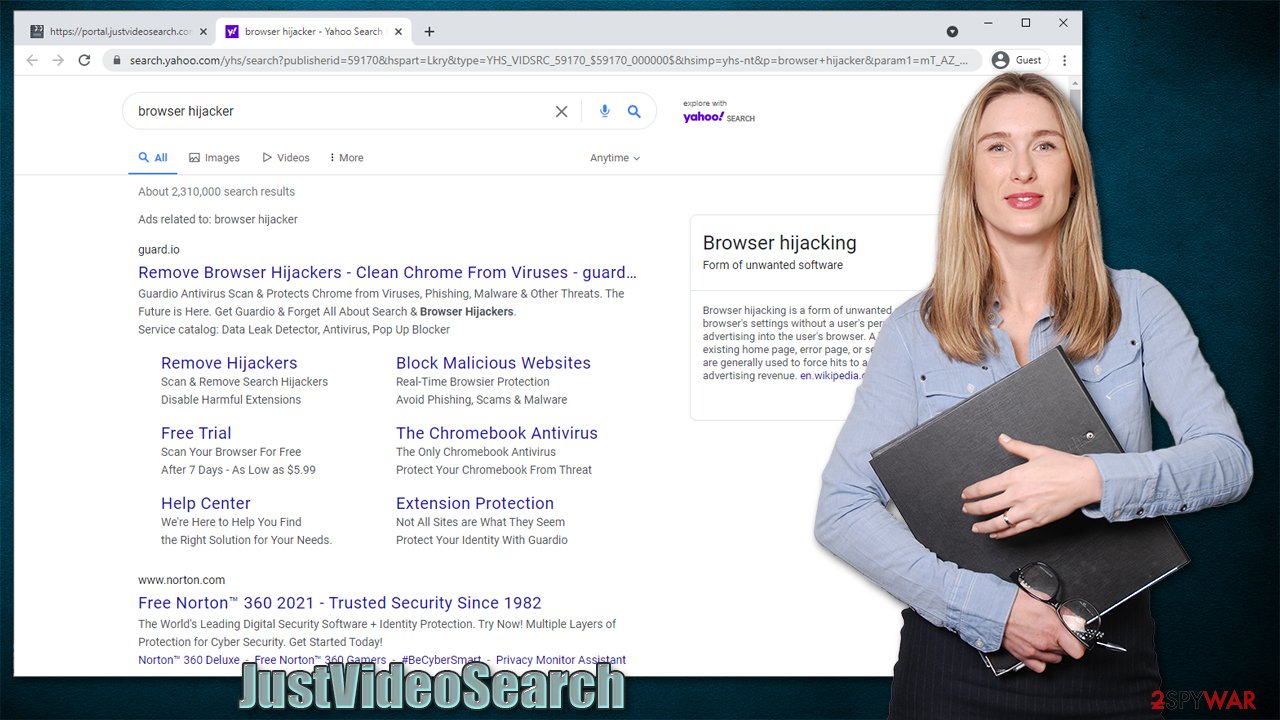Select the browser hijacker Yahoo Search tab
The image size is (1280, 720).
[311, 32]
